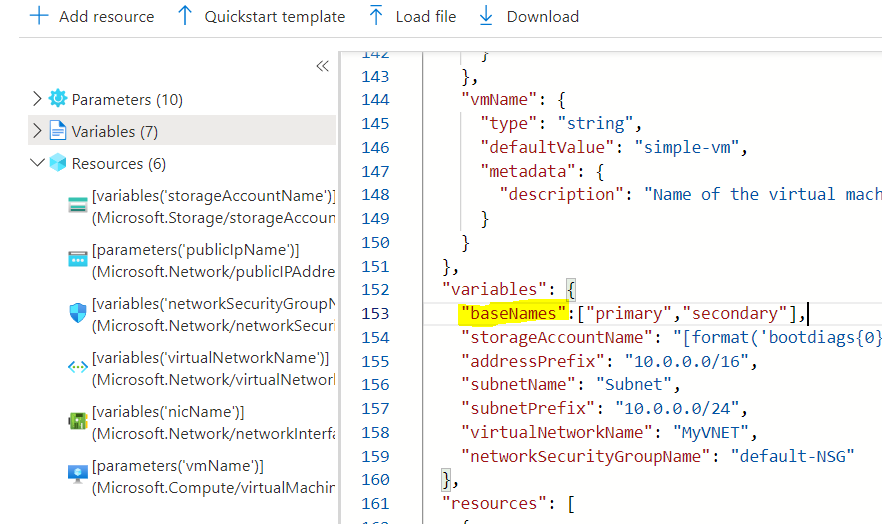Click the highlighted "baseNames" text in editor

tap(514, 314)
